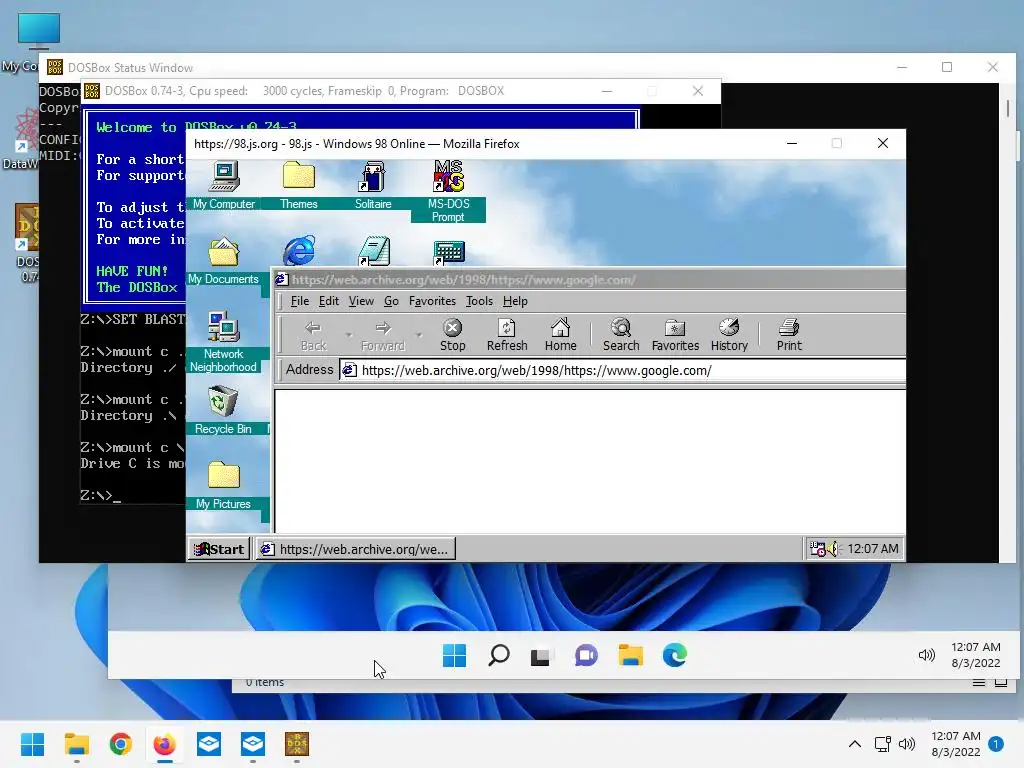Expand the Forward history dropdown arrow

pos(419,336)
